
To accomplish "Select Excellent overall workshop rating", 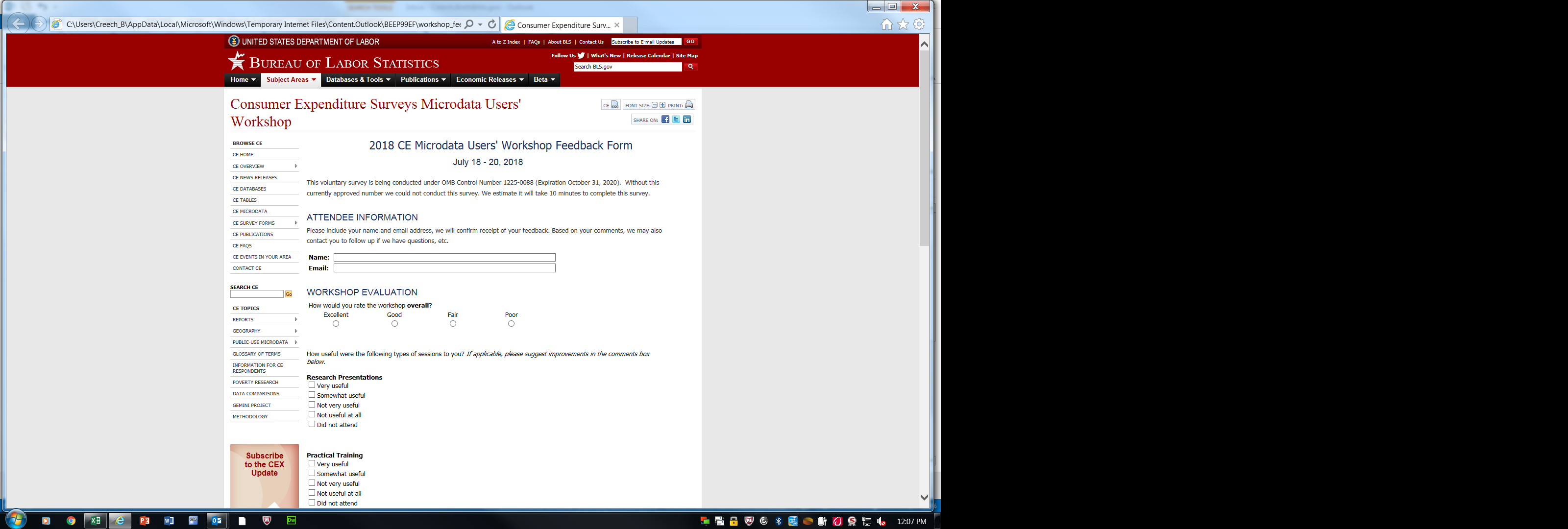I will tap(336, 324).
